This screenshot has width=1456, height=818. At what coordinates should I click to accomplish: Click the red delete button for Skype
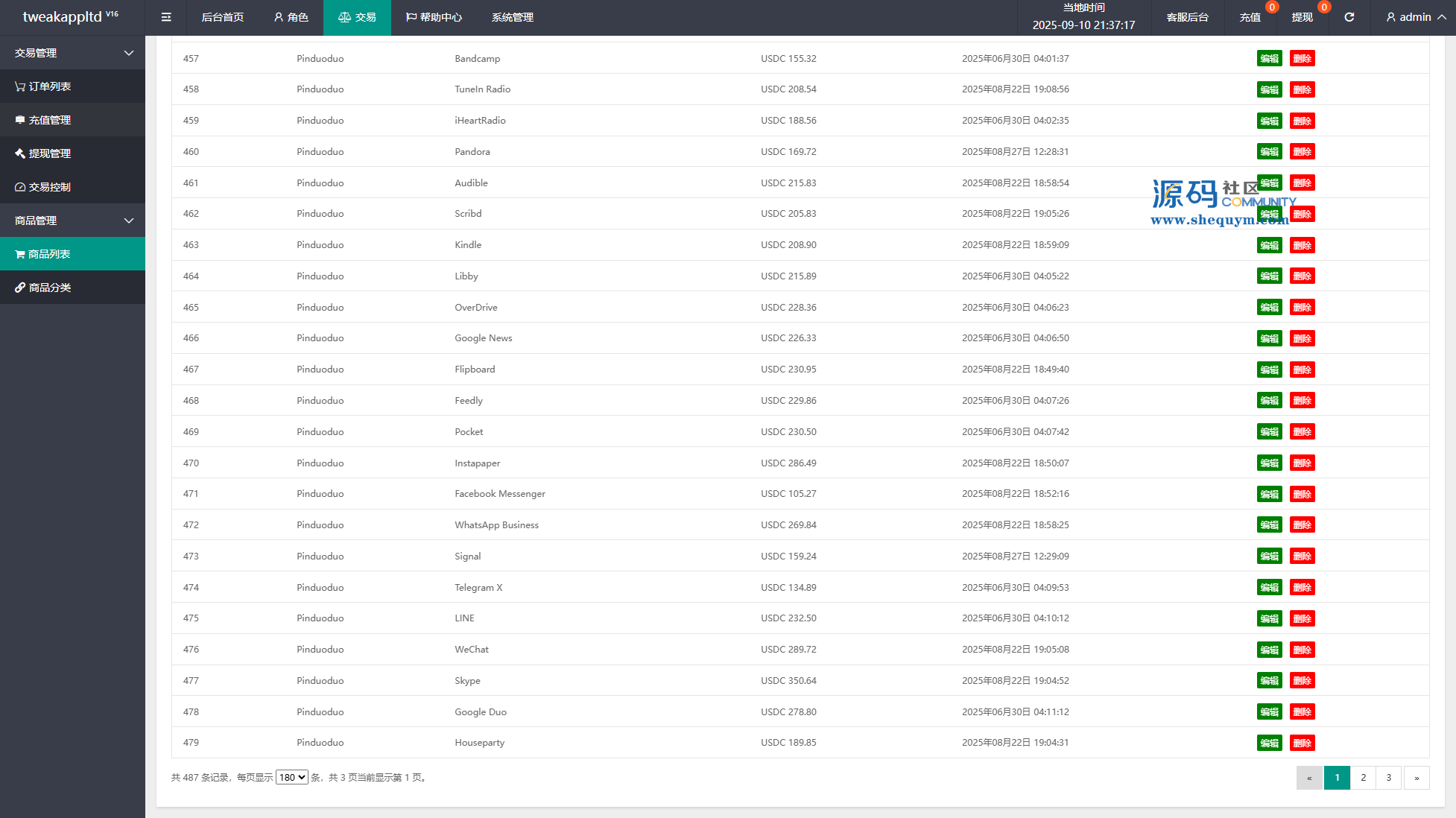click(1302, 680)
